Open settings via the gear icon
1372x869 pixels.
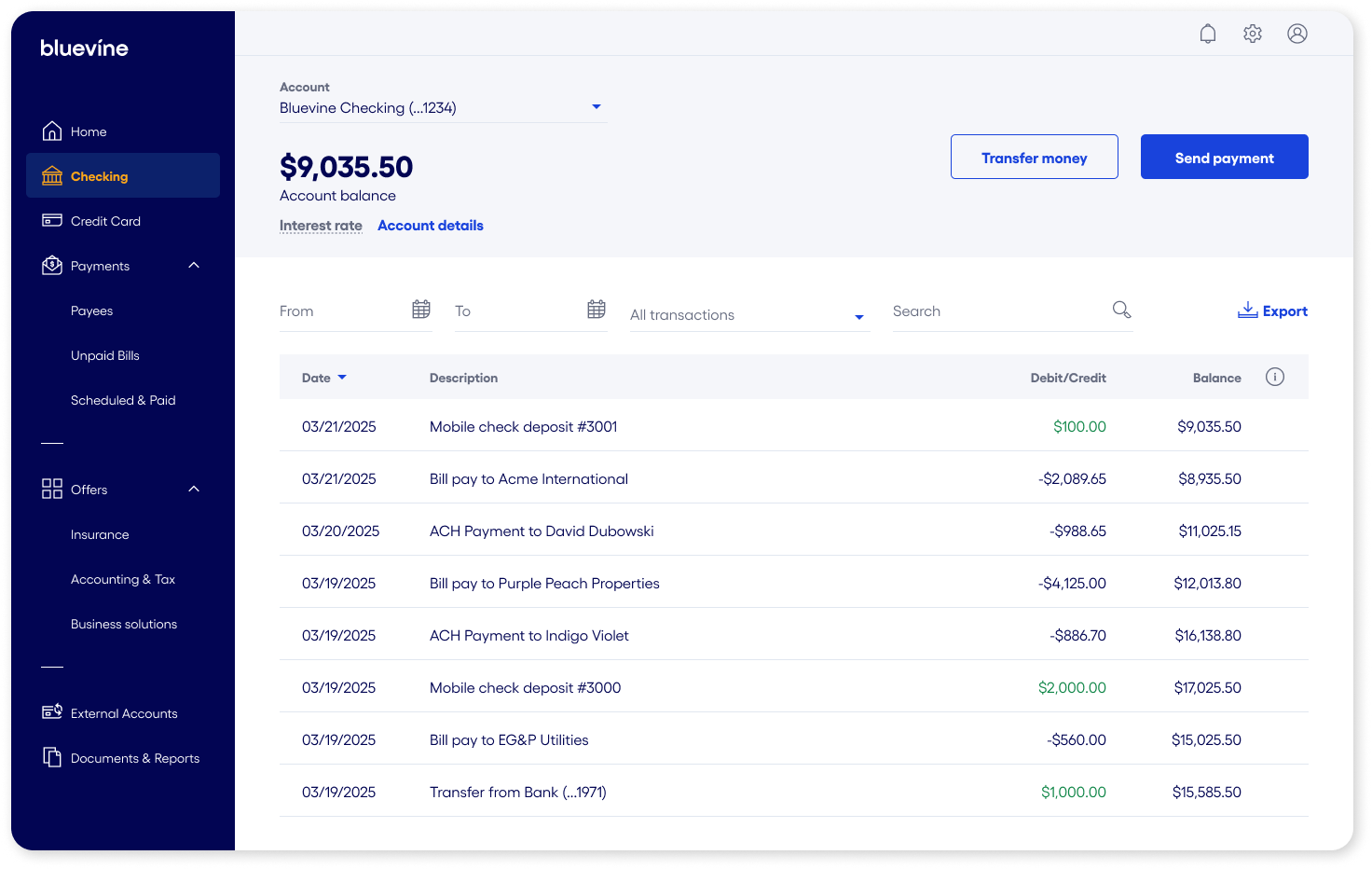[1252, 34]
